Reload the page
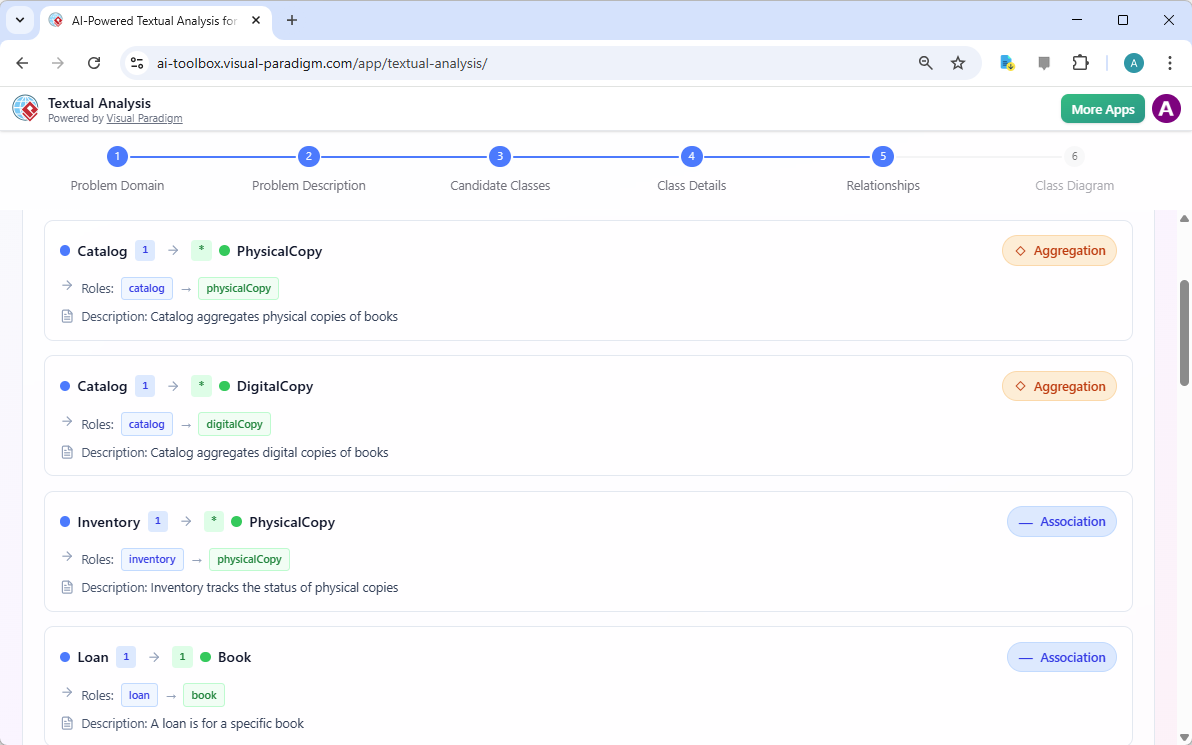The width and height of the screenshot is (1192, 745). (94, 63)
